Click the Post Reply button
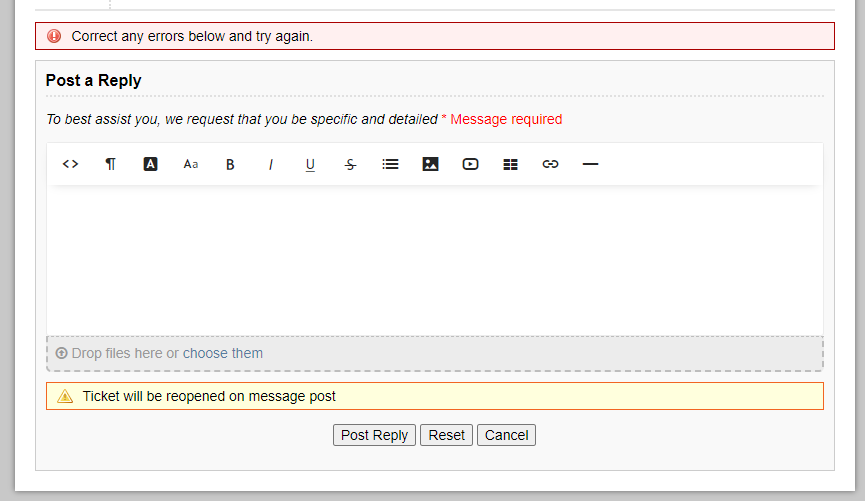 [x=374, y=435]
